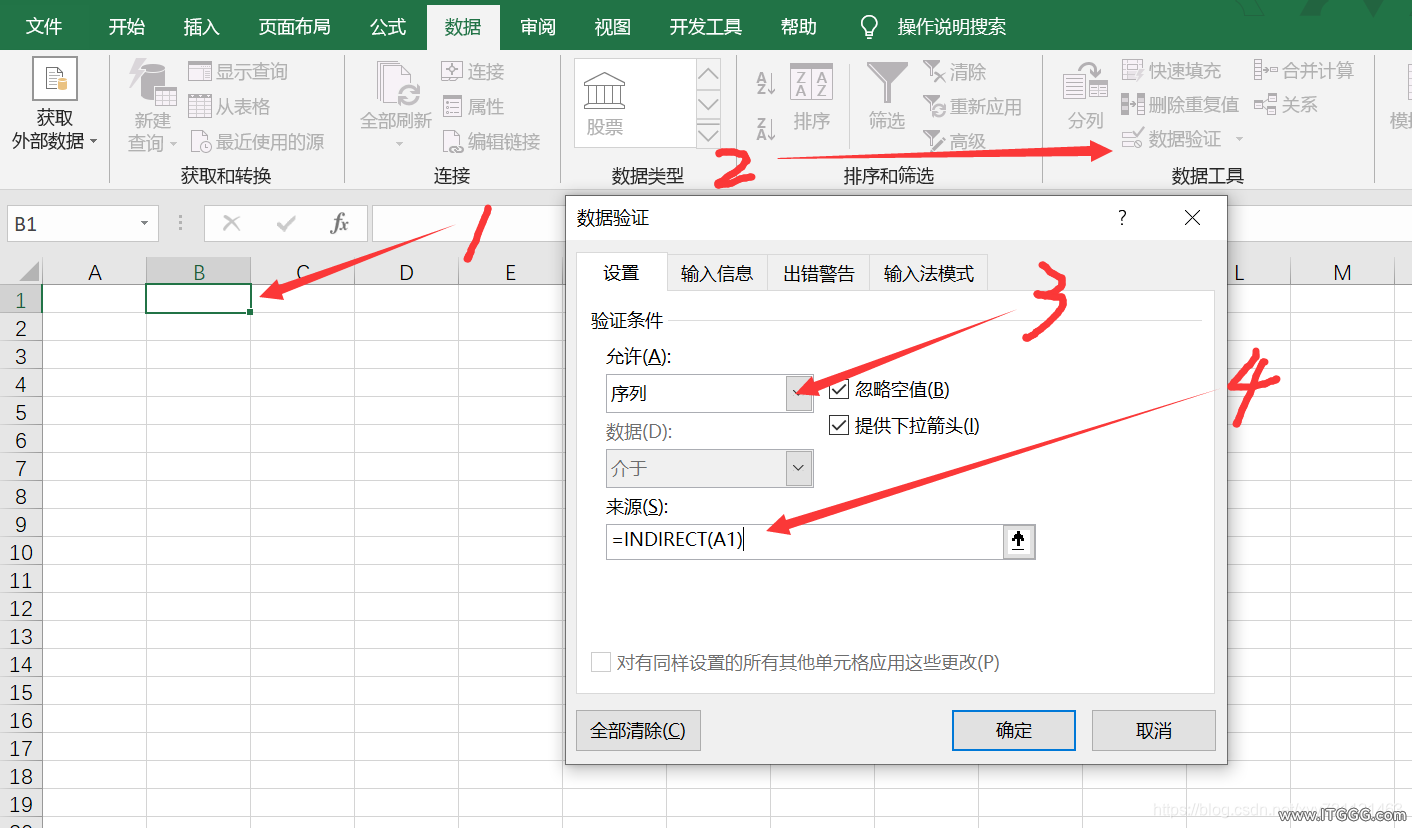Open the 公式 ribbon tab
Screen dimensions: 1412x828
[388, 27]
